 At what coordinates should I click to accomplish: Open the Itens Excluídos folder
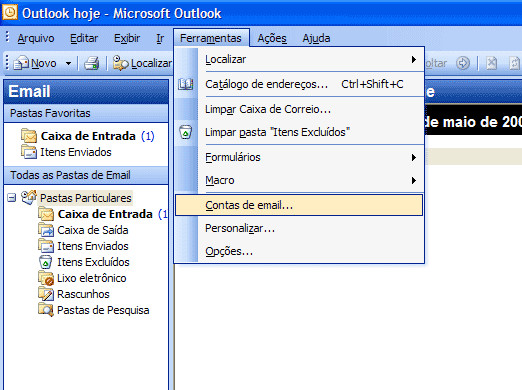(93, 262)
